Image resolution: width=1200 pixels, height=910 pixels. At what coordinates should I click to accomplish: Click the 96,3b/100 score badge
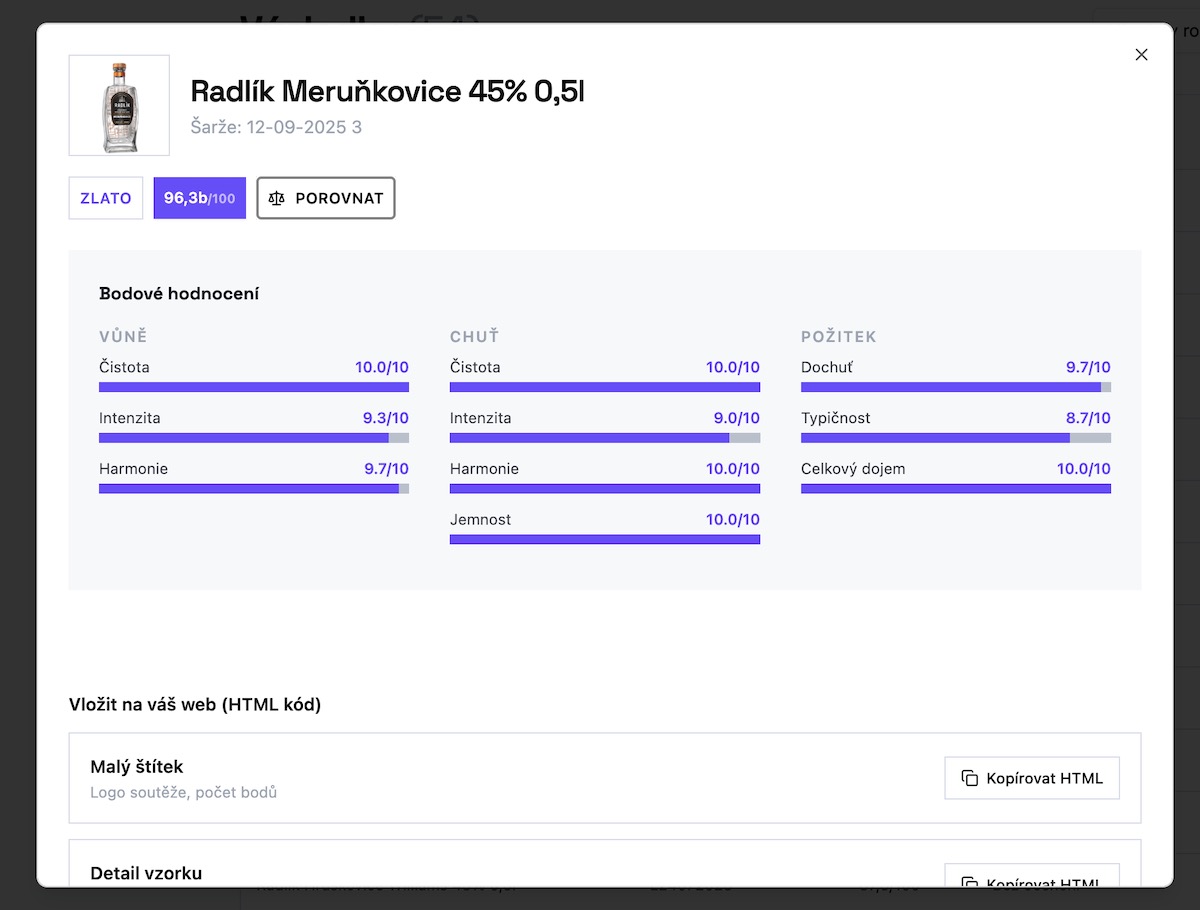click(200, 198)
